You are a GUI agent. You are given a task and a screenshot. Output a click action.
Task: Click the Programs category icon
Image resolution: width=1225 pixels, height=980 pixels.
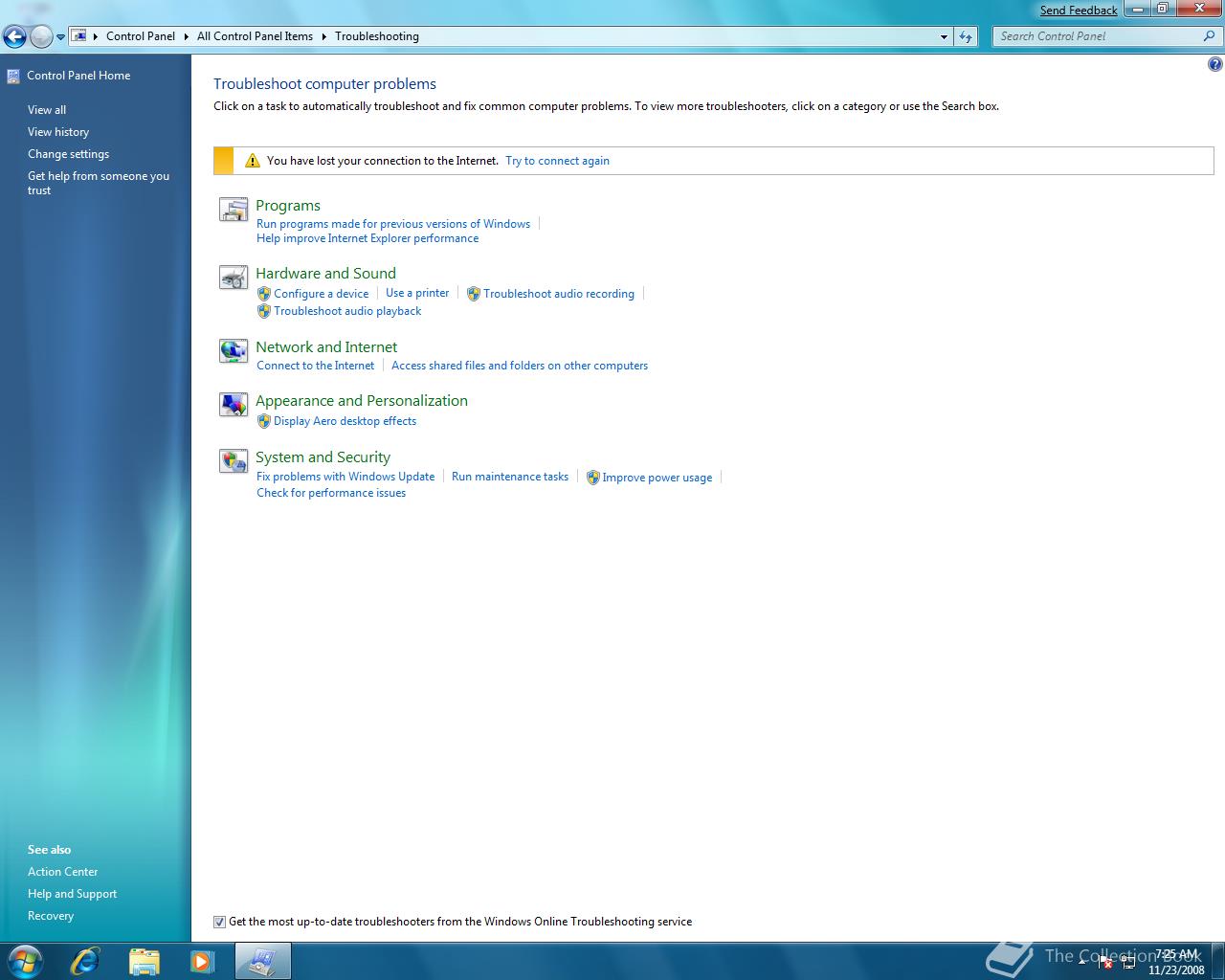click(x=234, y=209)
